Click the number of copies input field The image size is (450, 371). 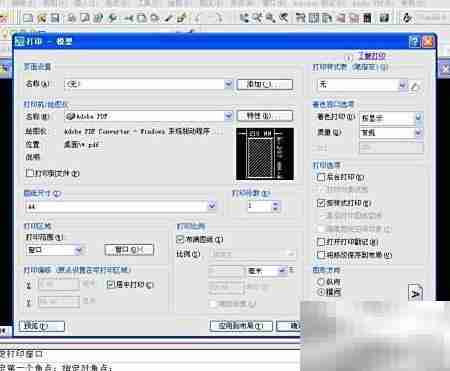point(259,206)
